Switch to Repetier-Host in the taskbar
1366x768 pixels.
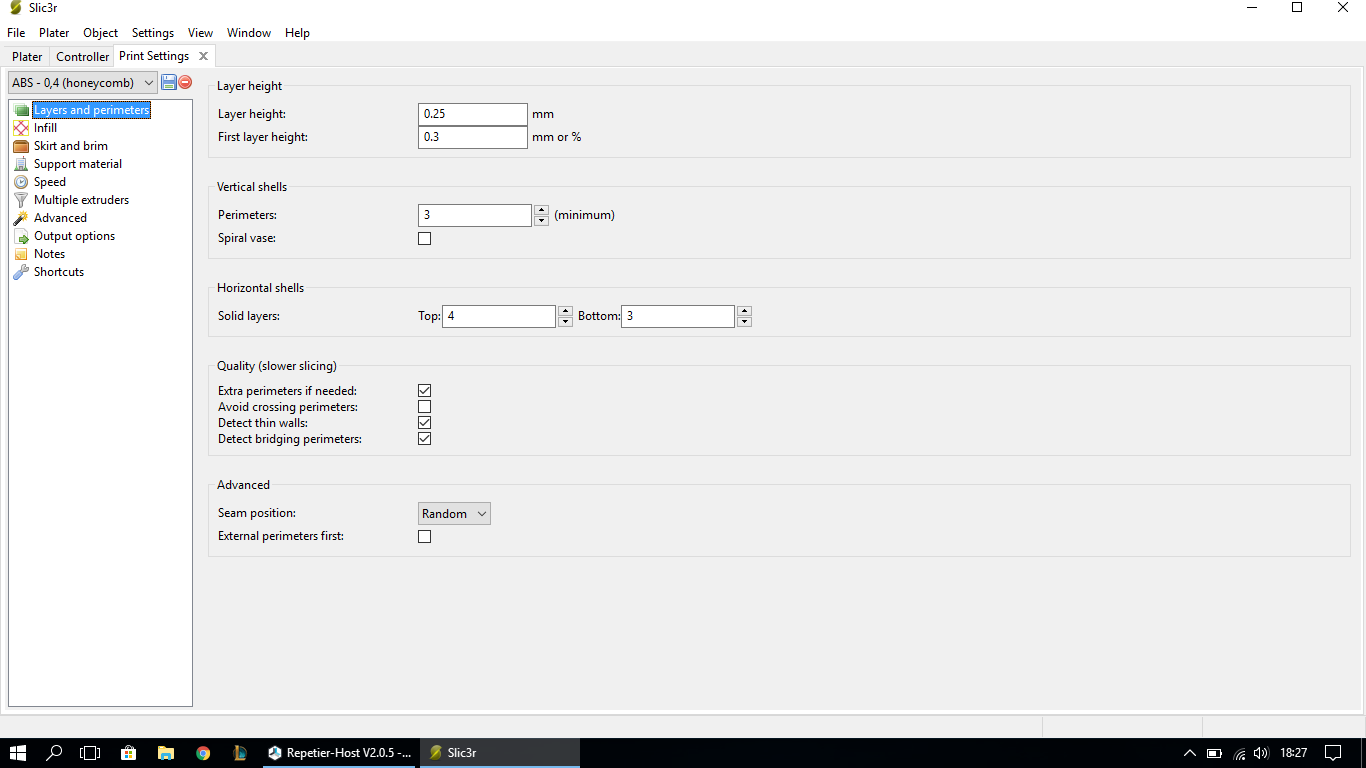tap(340, 753)
